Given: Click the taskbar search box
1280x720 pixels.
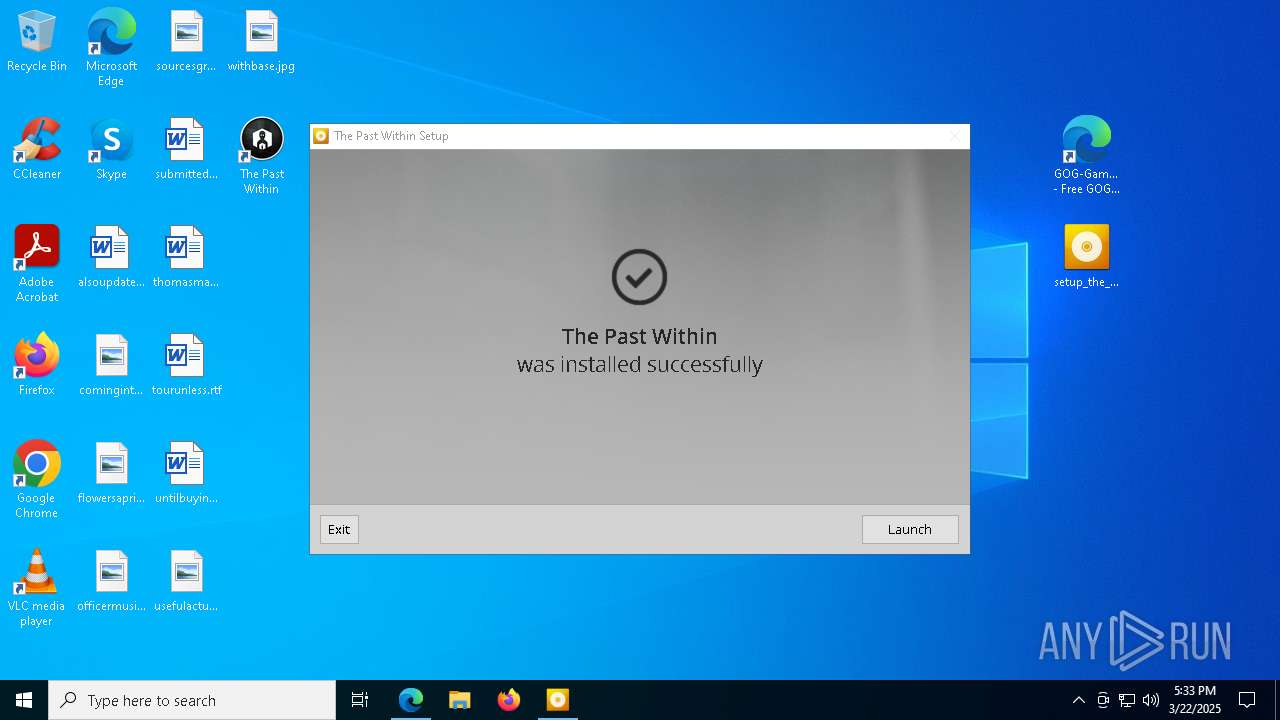Looking at the screenshot, I should 192,700.
